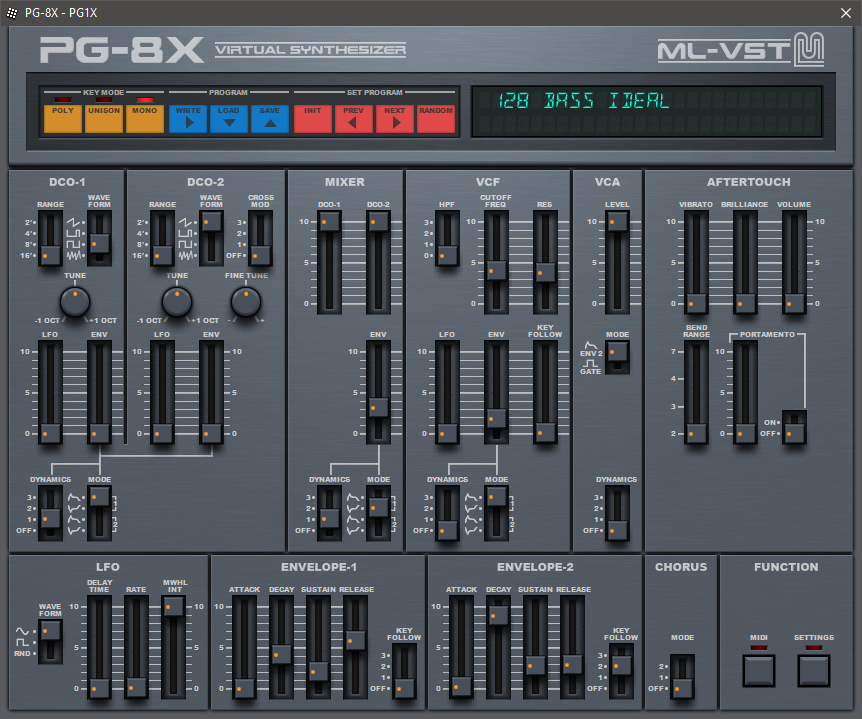The height and width of the screenshot is (719, 862).
Task: Click the LFO DELAY TIME slider handle
Action: [x=100, y=687]
